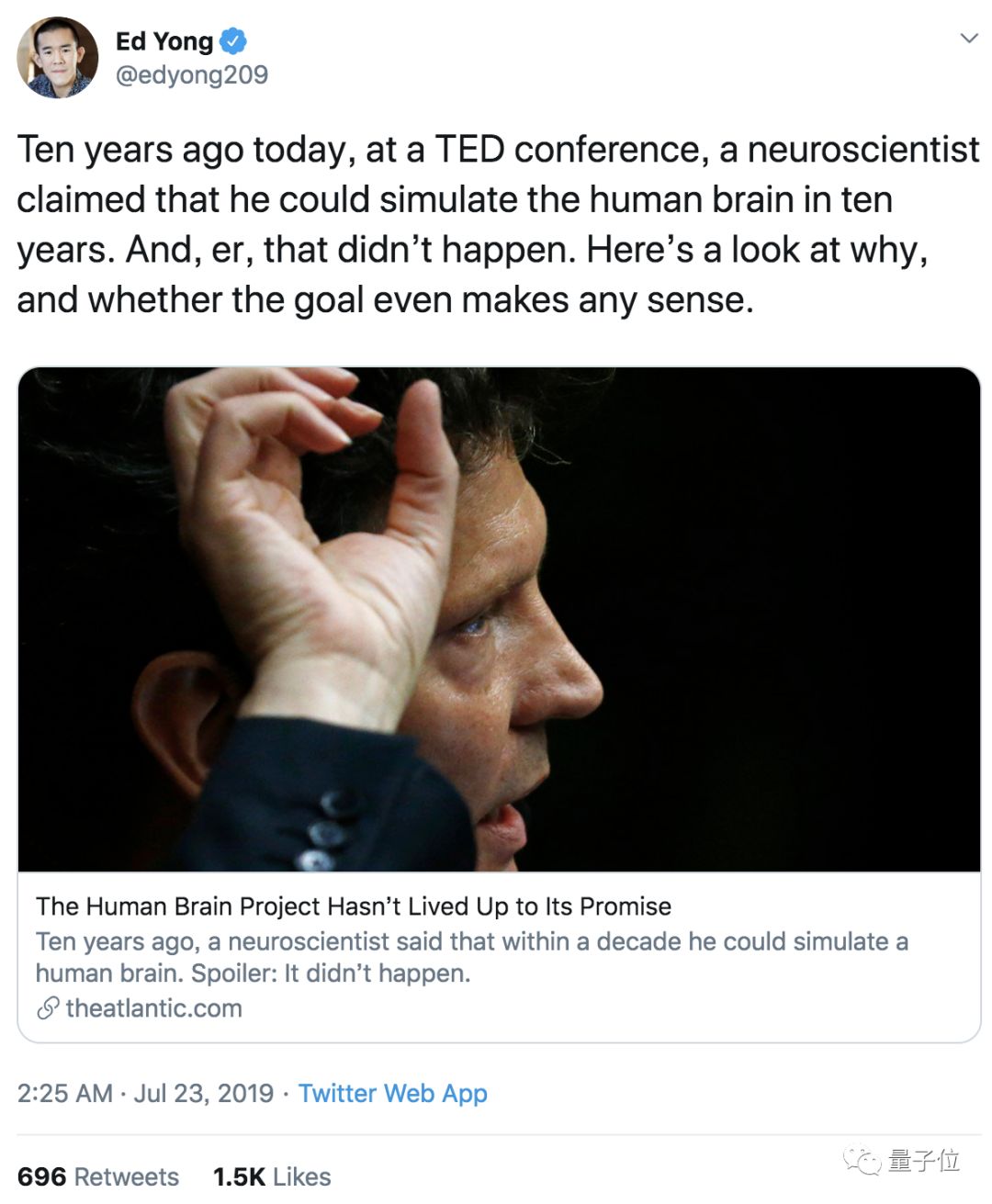Click the 2:25 AM timestamp
992x1204 pixels.
pos(64,1093)
